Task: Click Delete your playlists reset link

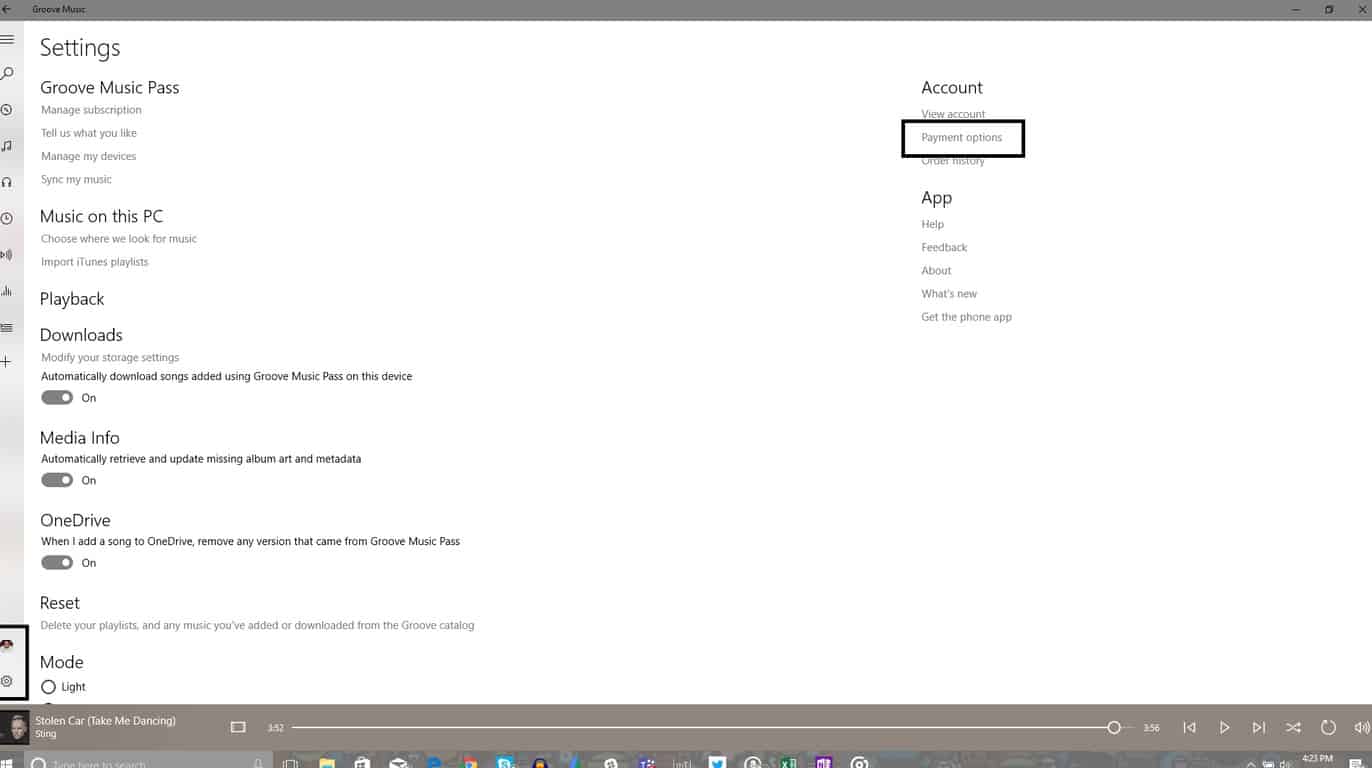Action: click(x=257, y=625)
